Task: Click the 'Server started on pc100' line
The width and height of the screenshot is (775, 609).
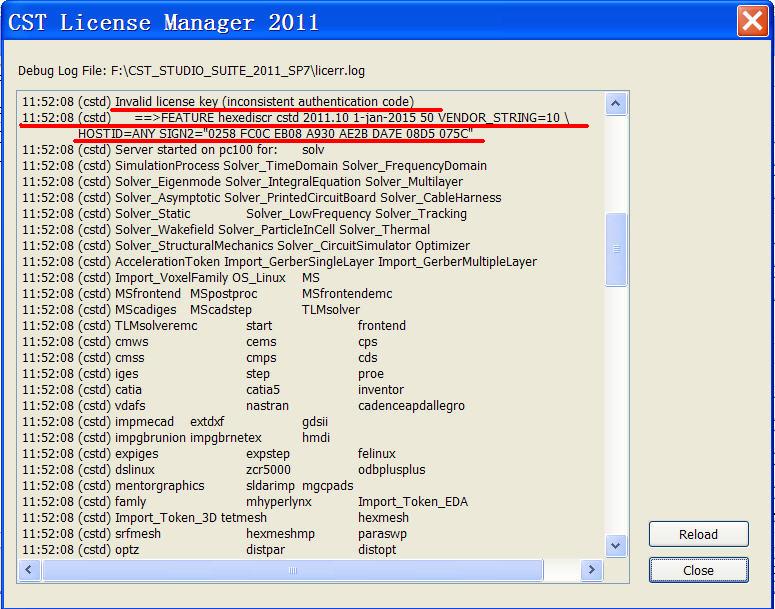Action: [173, 149]
